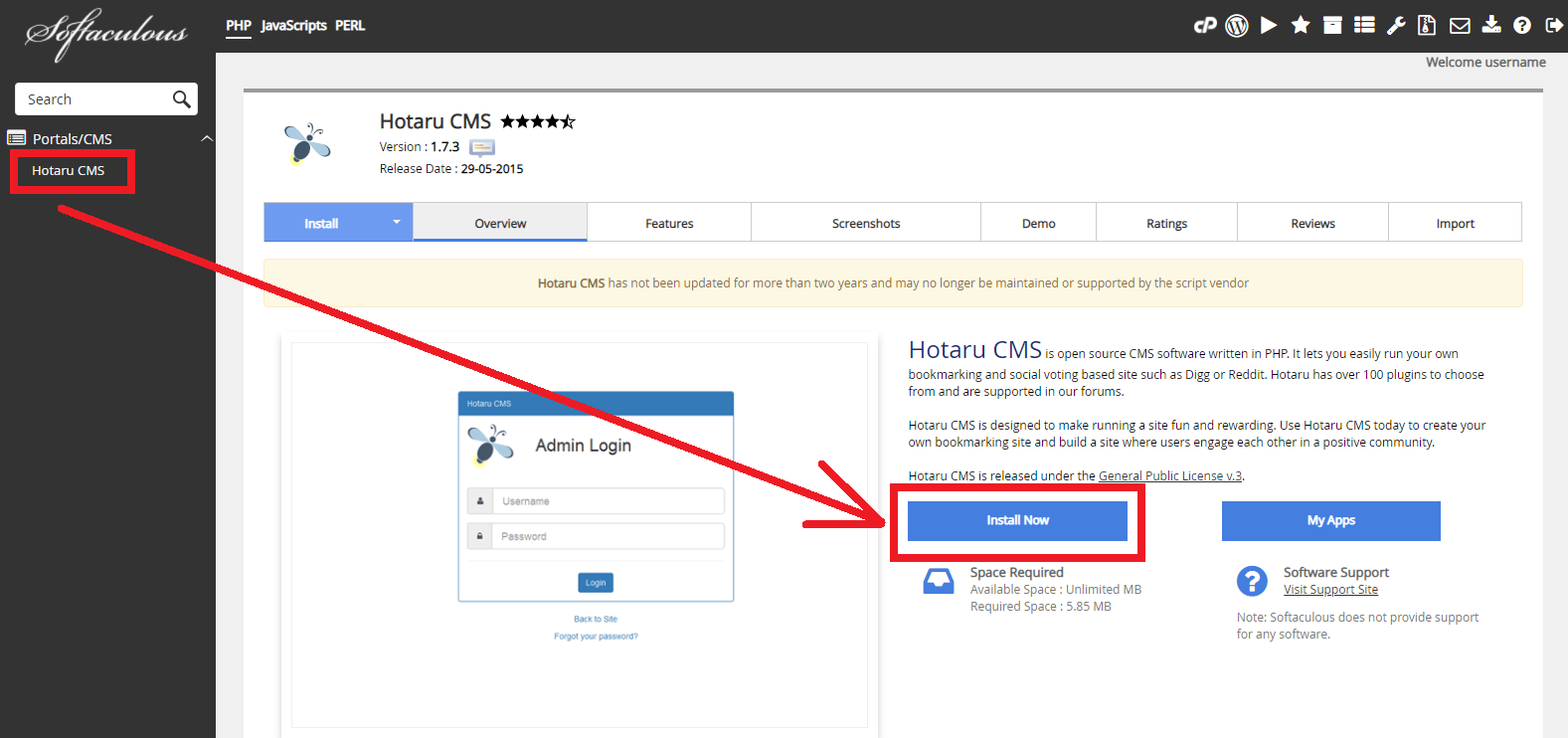Image resolution: width=1568 pixels, height=738 pixels.
Task: Switch to the Features tab
Action: (669, 223)
